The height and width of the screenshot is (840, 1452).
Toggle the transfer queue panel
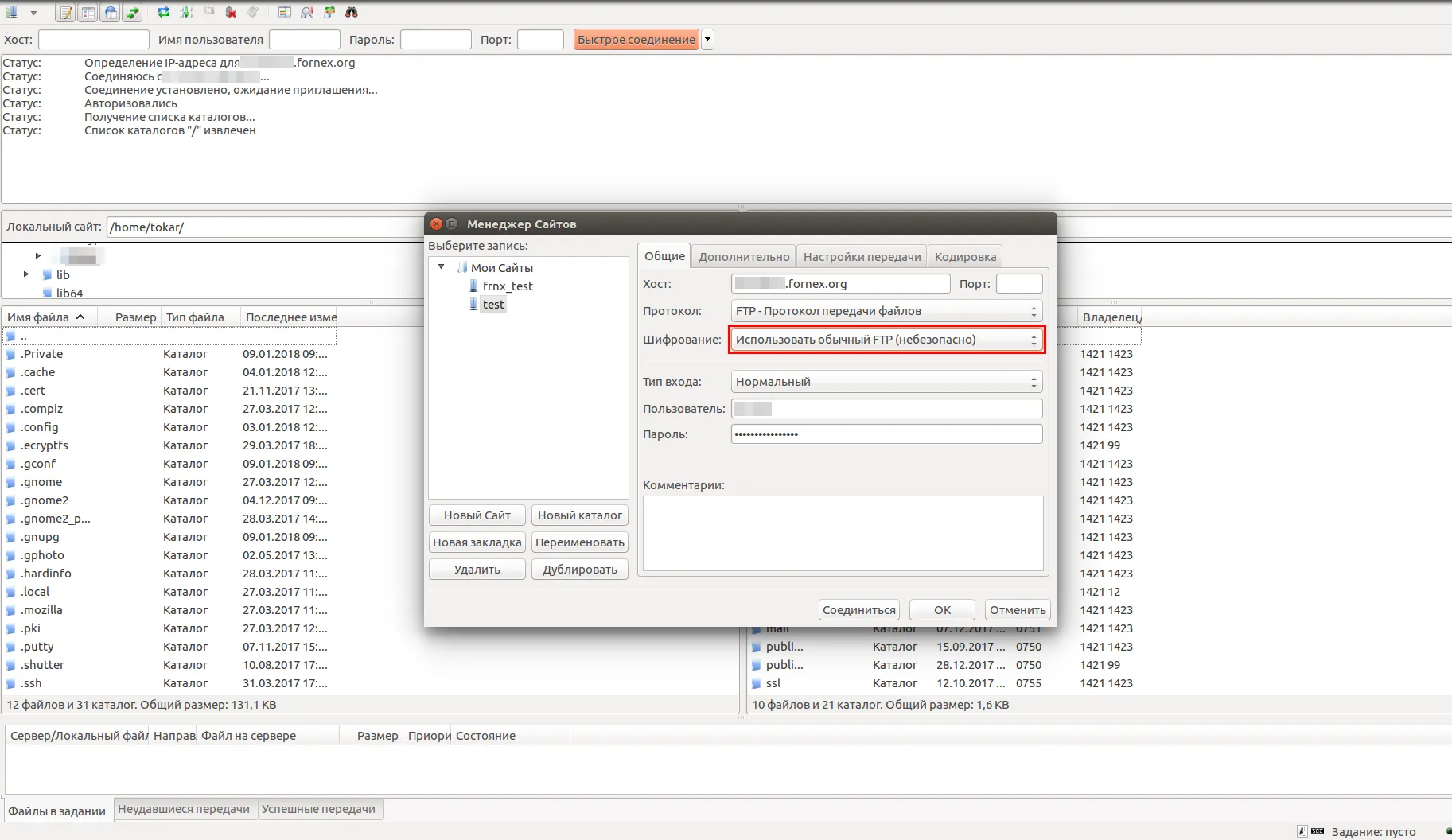132,12
